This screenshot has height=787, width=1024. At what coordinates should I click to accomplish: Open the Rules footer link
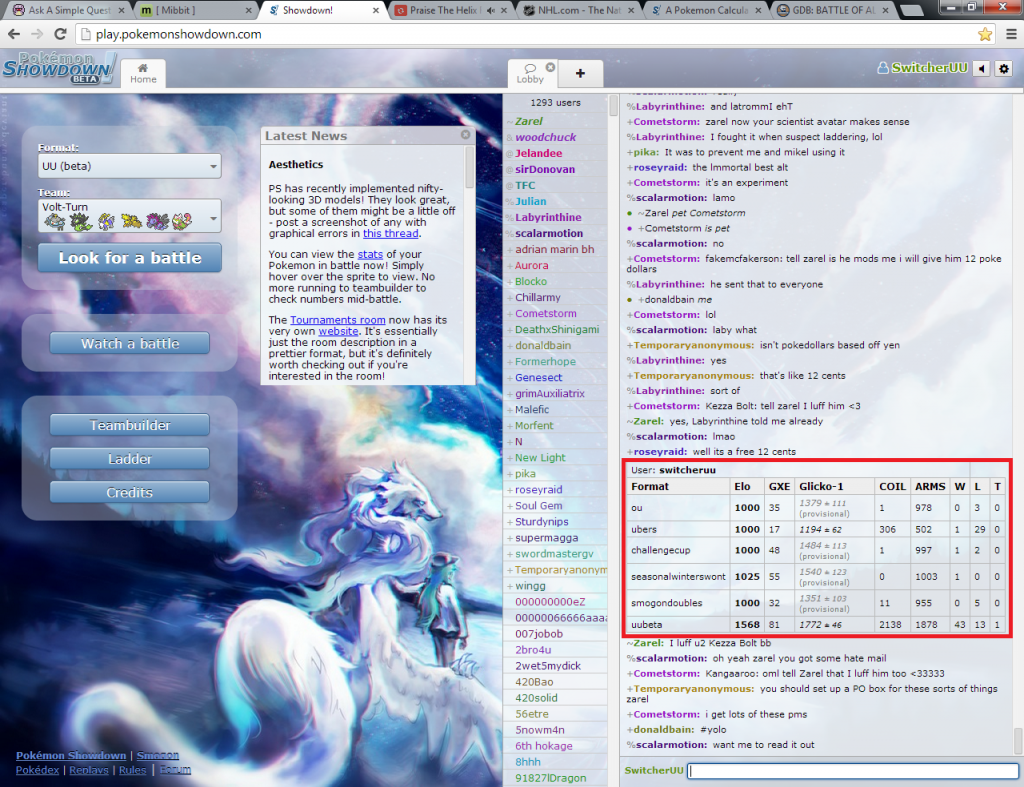pos(133,770)
